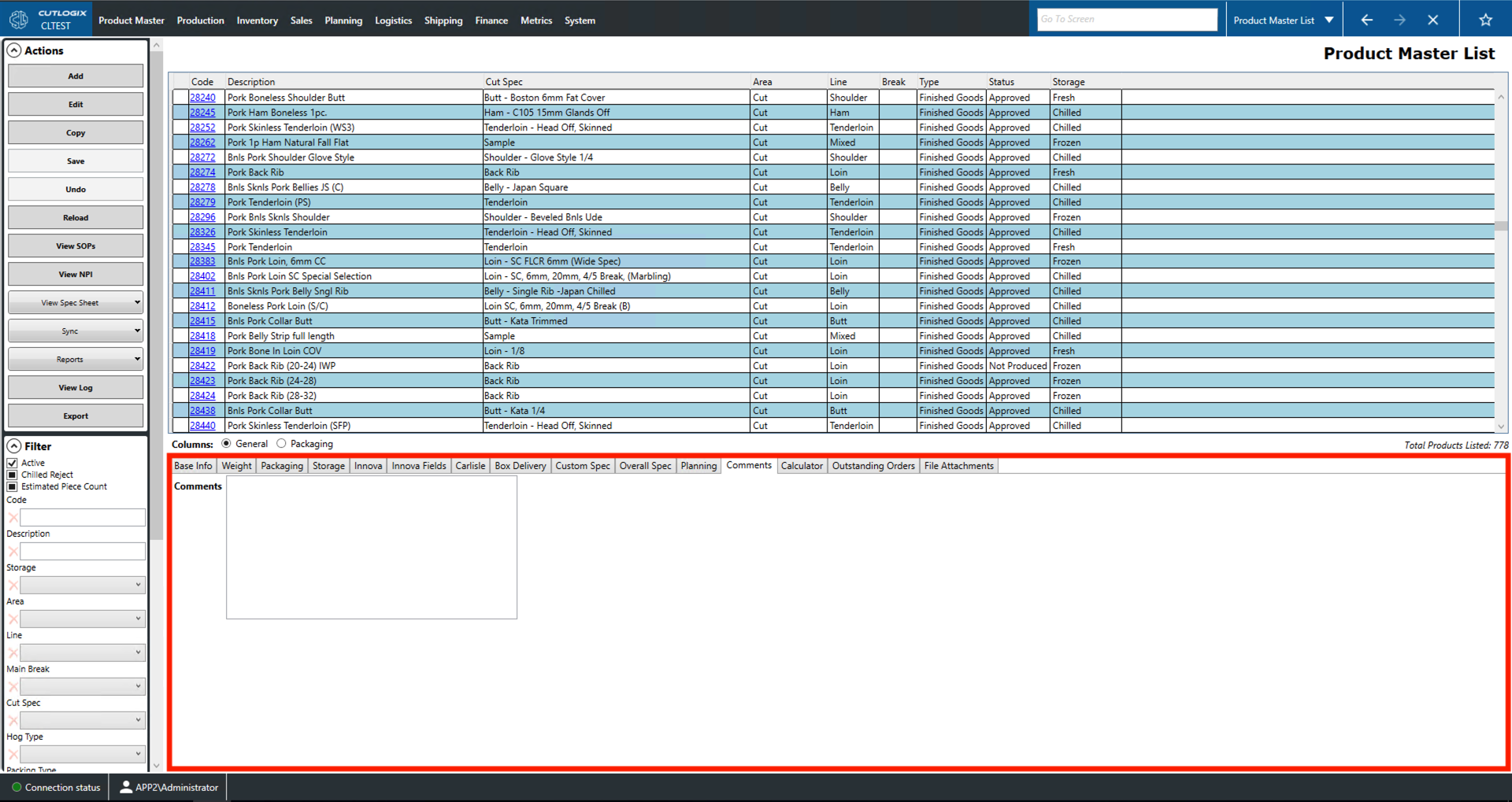Image resolution: width=1512 pixels, height=802 pixels.
Task: Click the APP2\Administrator user icon
Action: click(x=125, y=787)
